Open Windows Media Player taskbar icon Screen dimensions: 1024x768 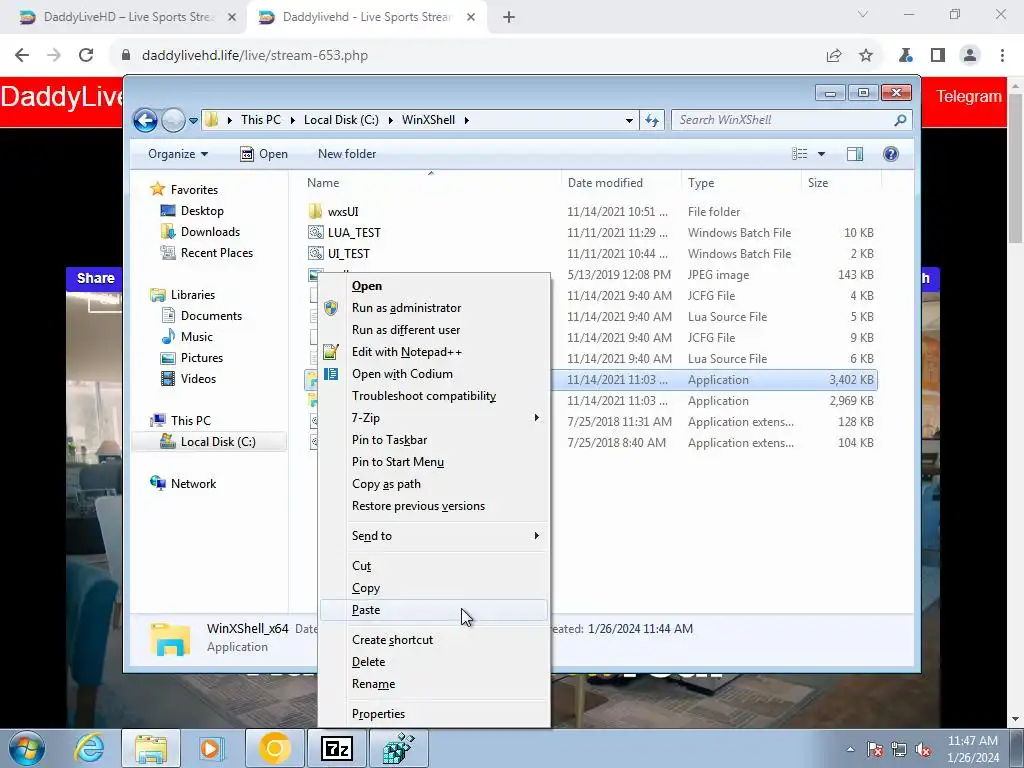tap(211, 748)
